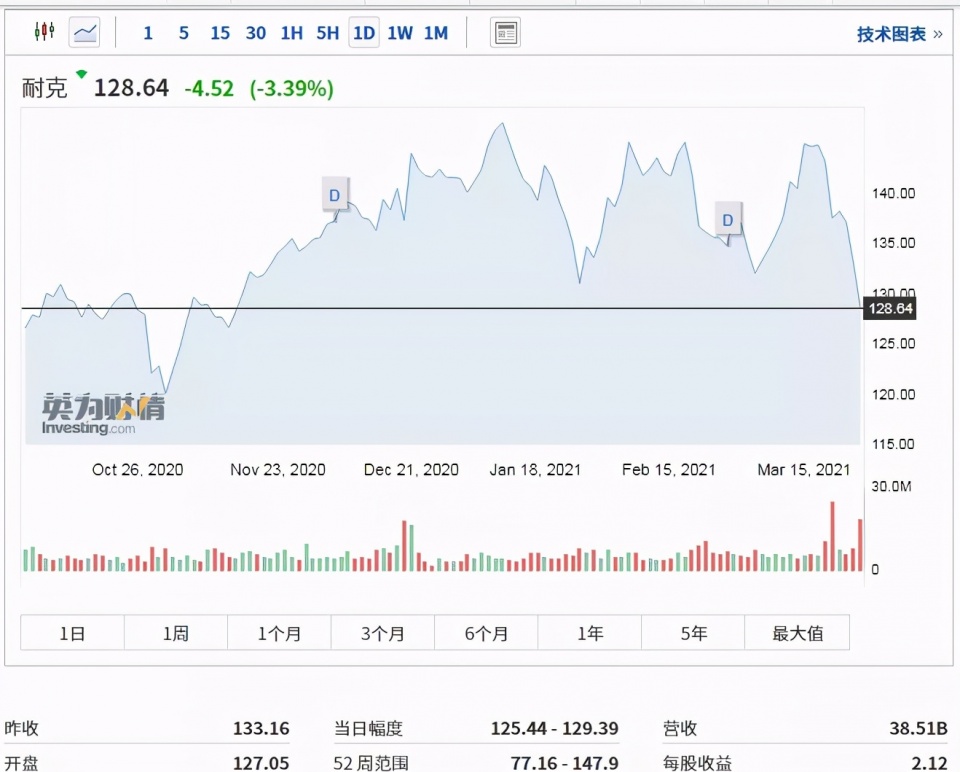
Task: Click the dividend D marker near Feb 2021
Action: (x=727, y=220)
